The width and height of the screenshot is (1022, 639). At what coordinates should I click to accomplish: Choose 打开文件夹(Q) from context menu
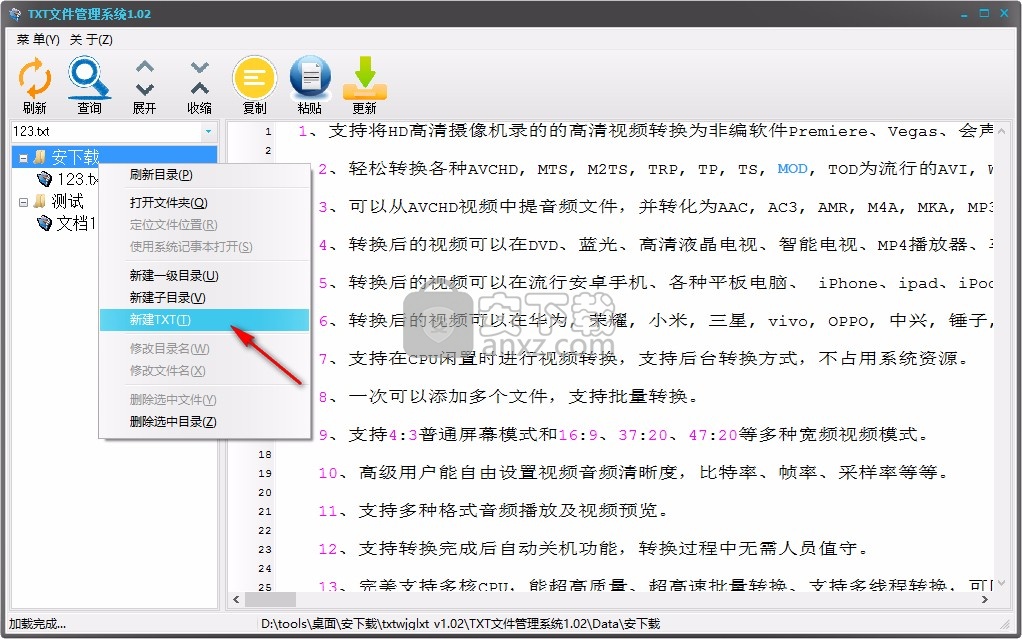205,203
